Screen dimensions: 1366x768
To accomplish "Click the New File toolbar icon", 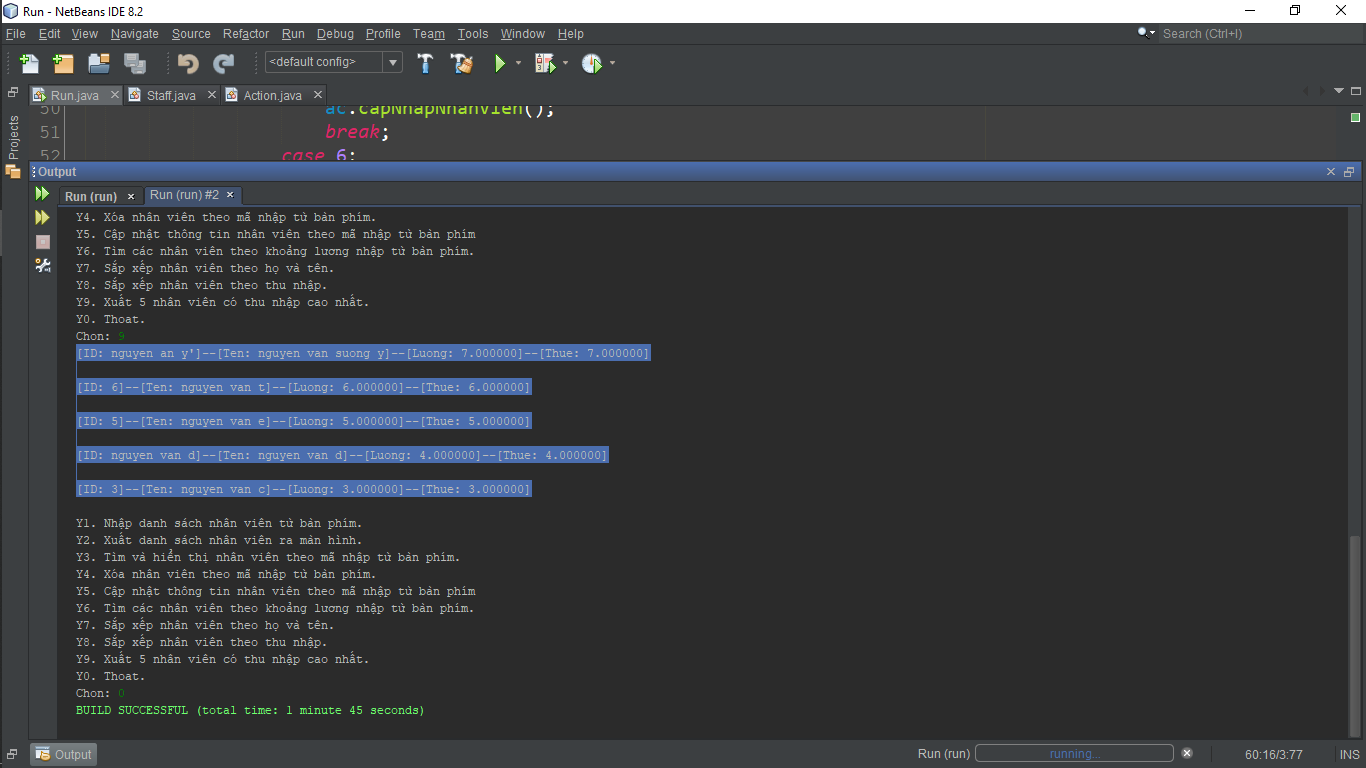I will (29, 63).
